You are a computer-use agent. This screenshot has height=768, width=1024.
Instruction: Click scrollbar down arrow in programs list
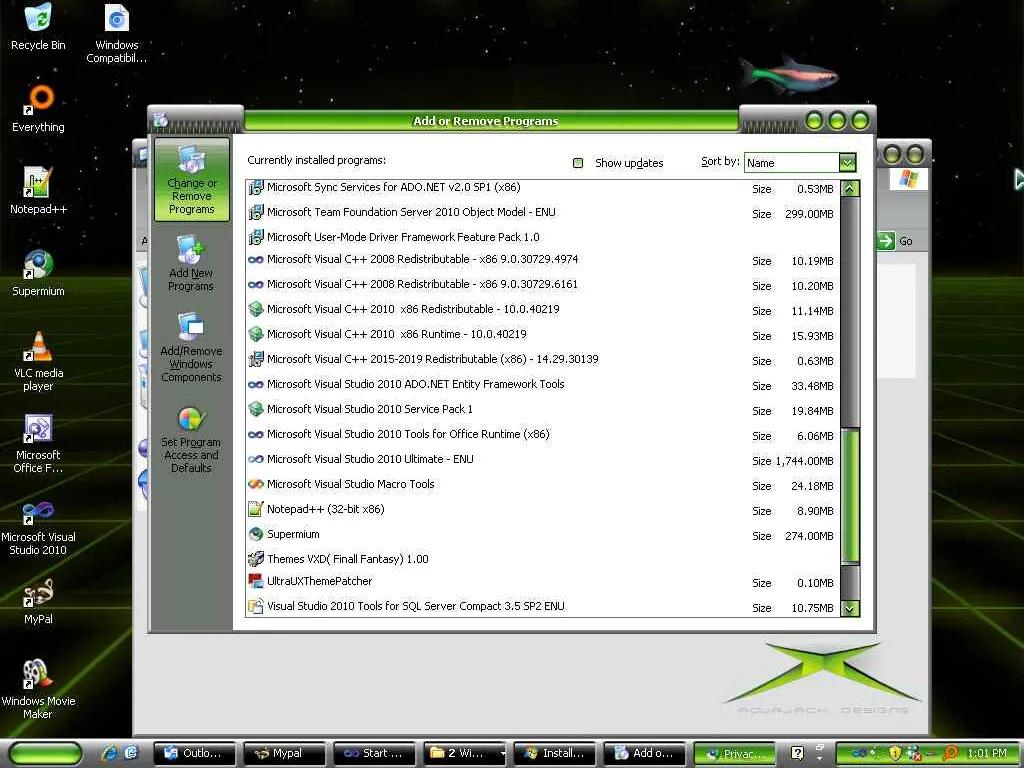tap(850, 608)
